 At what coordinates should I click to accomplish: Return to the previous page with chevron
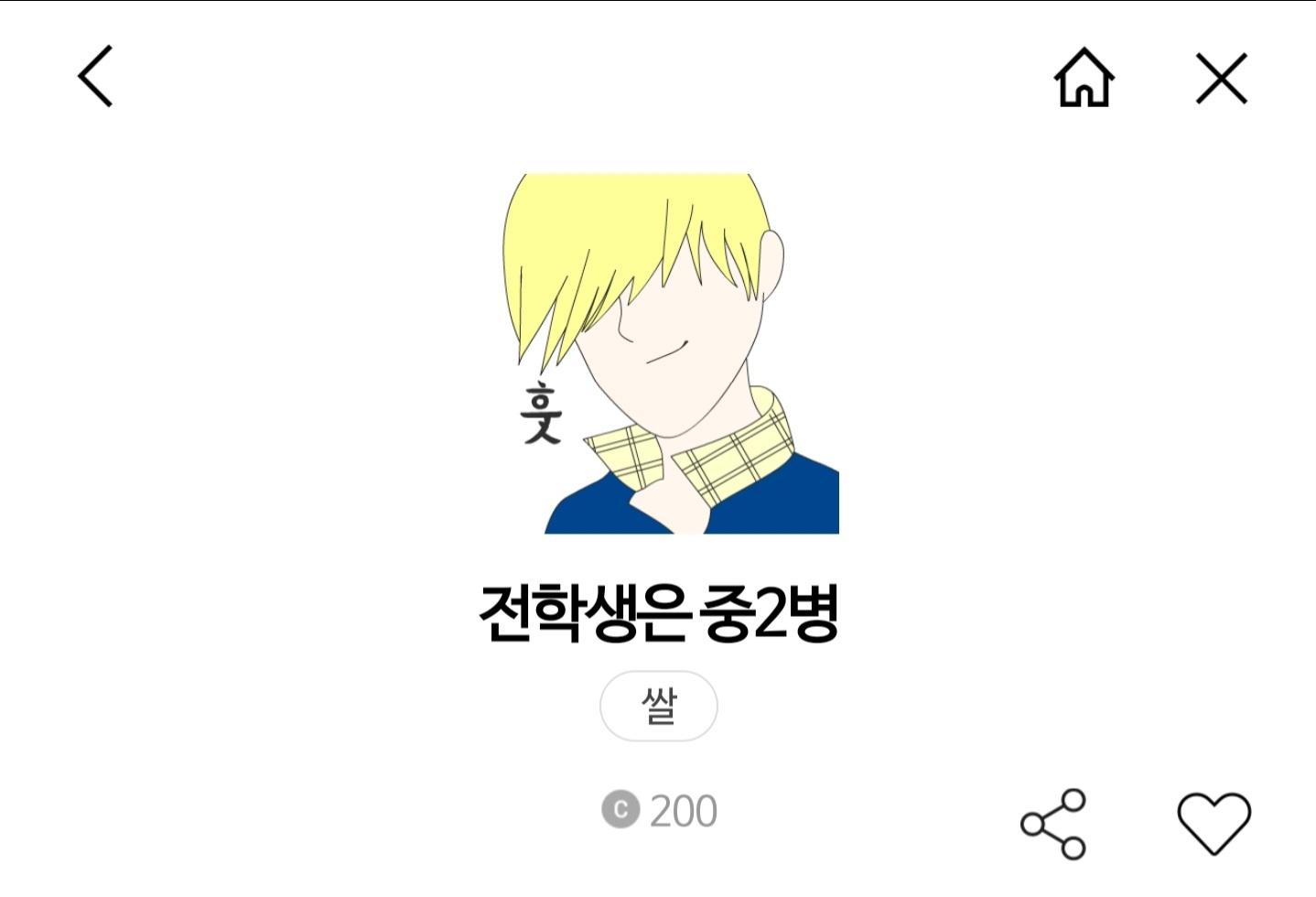(x=95, y=76)
